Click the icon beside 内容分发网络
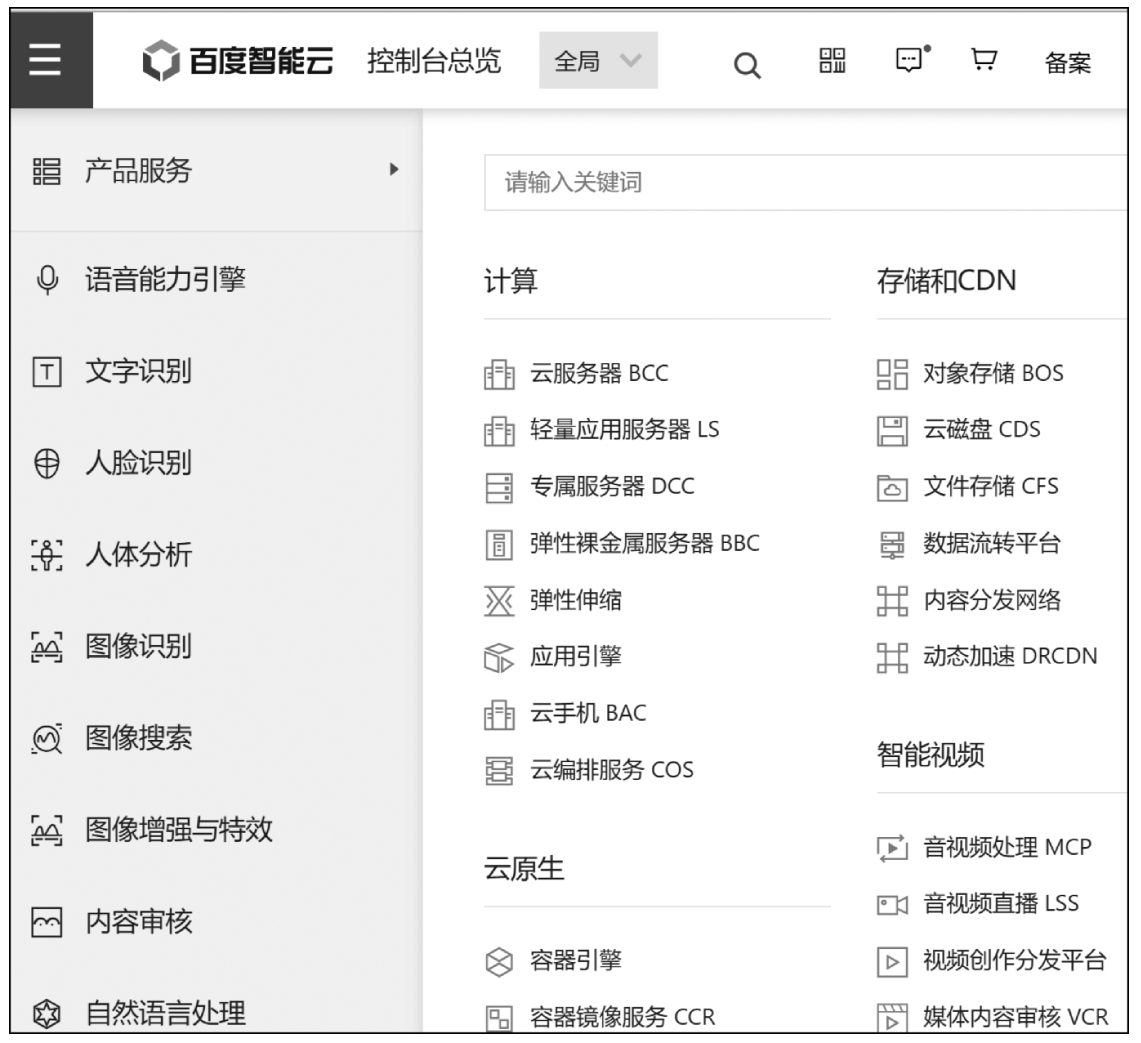Screen dimensions: 1141x1043 click(x=892, y=601)
